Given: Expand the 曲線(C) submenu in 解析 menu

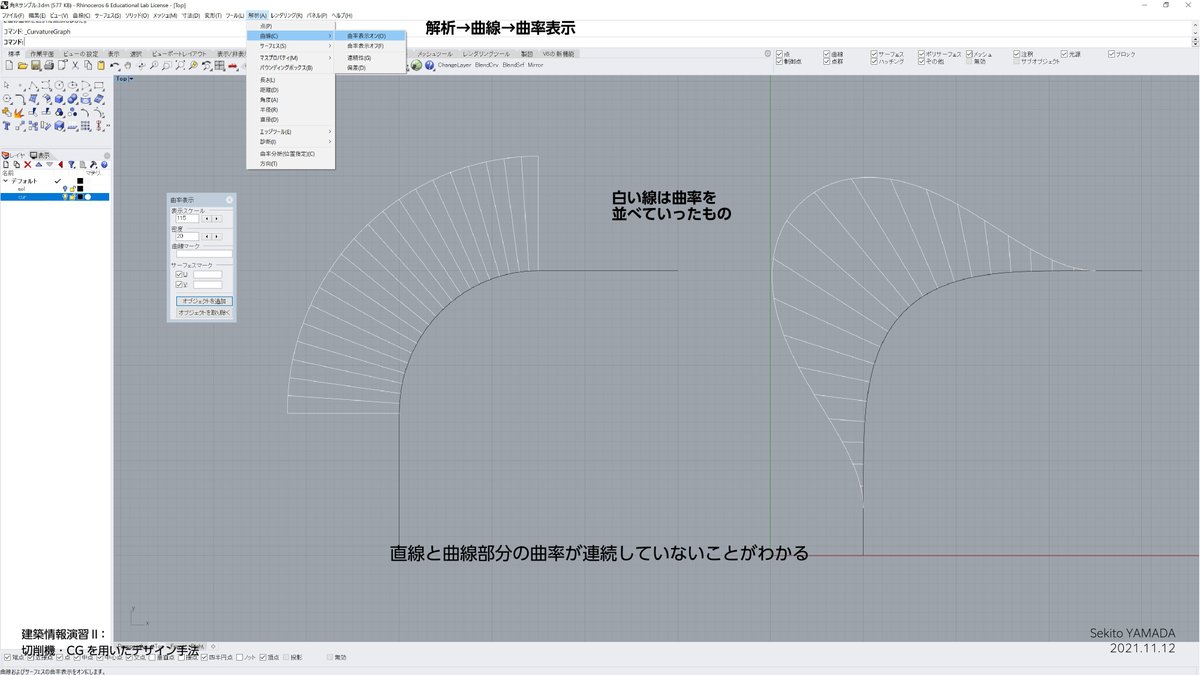Looking at the screenshot, I should pyautogui.click(x=290, y=36).
